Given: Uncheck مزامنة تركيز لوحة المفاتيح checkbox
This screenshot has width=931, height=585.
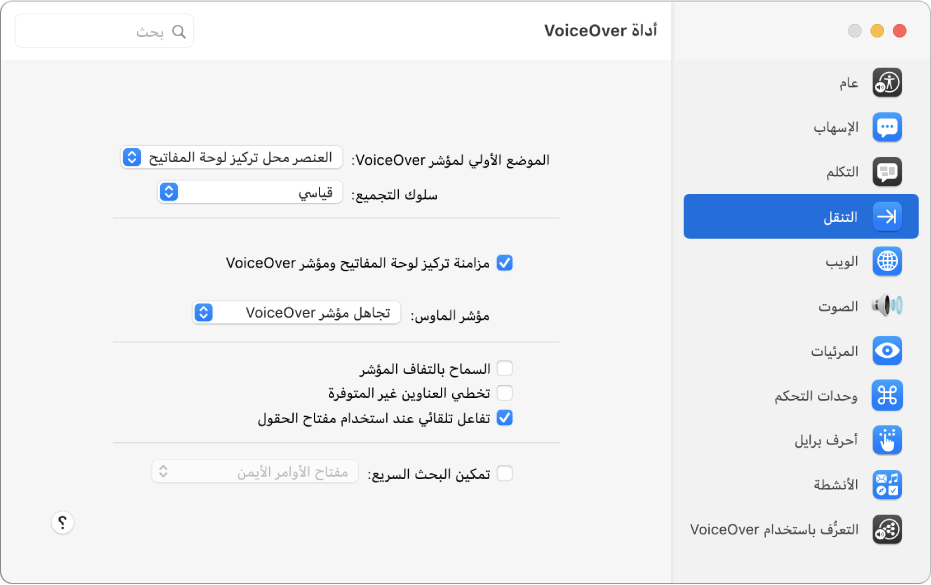Looking at the screenshot, I should pos(505,262).
